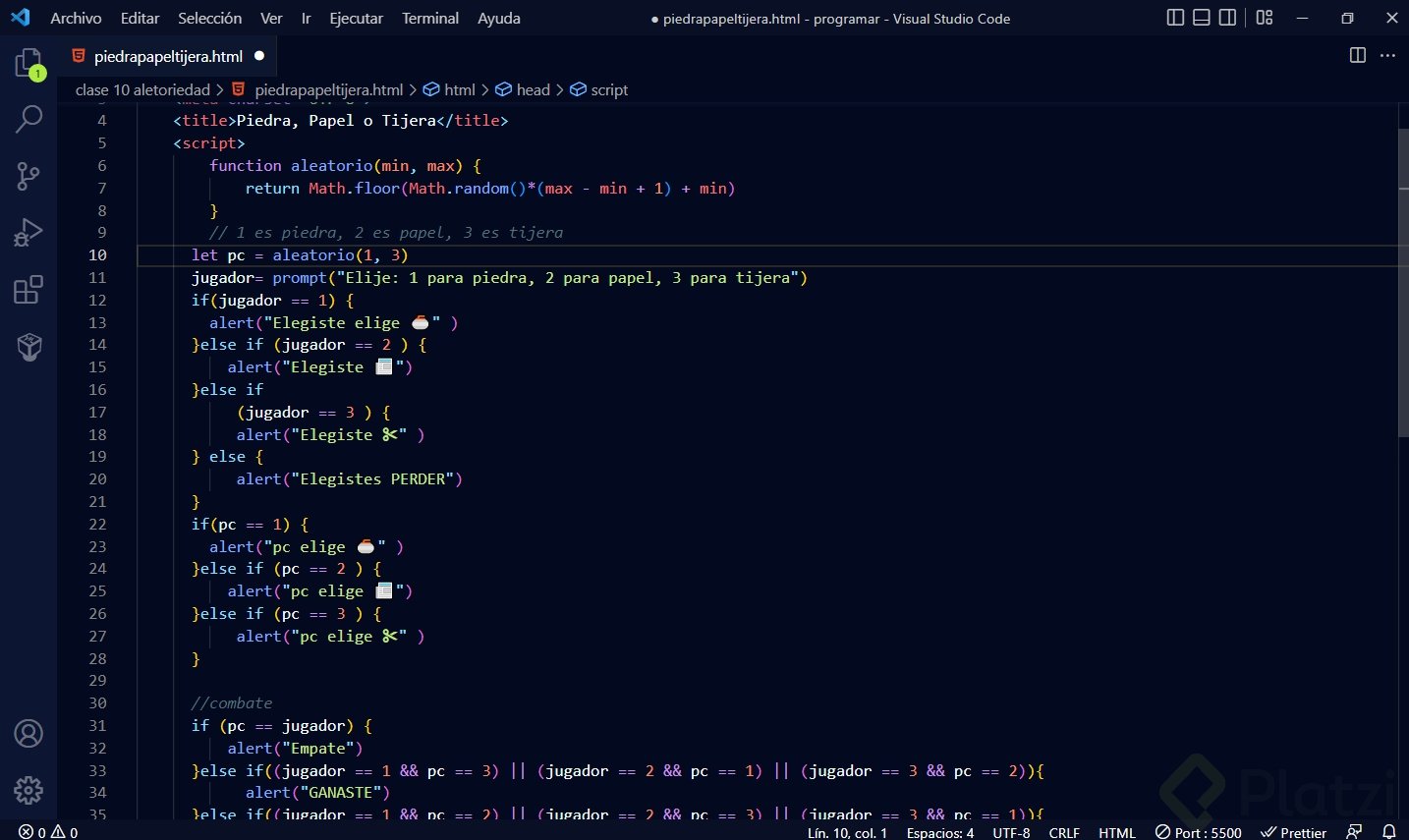Open Run and Debug view icon
This screenshot has width=1409, height=840.
pos(28,233)
